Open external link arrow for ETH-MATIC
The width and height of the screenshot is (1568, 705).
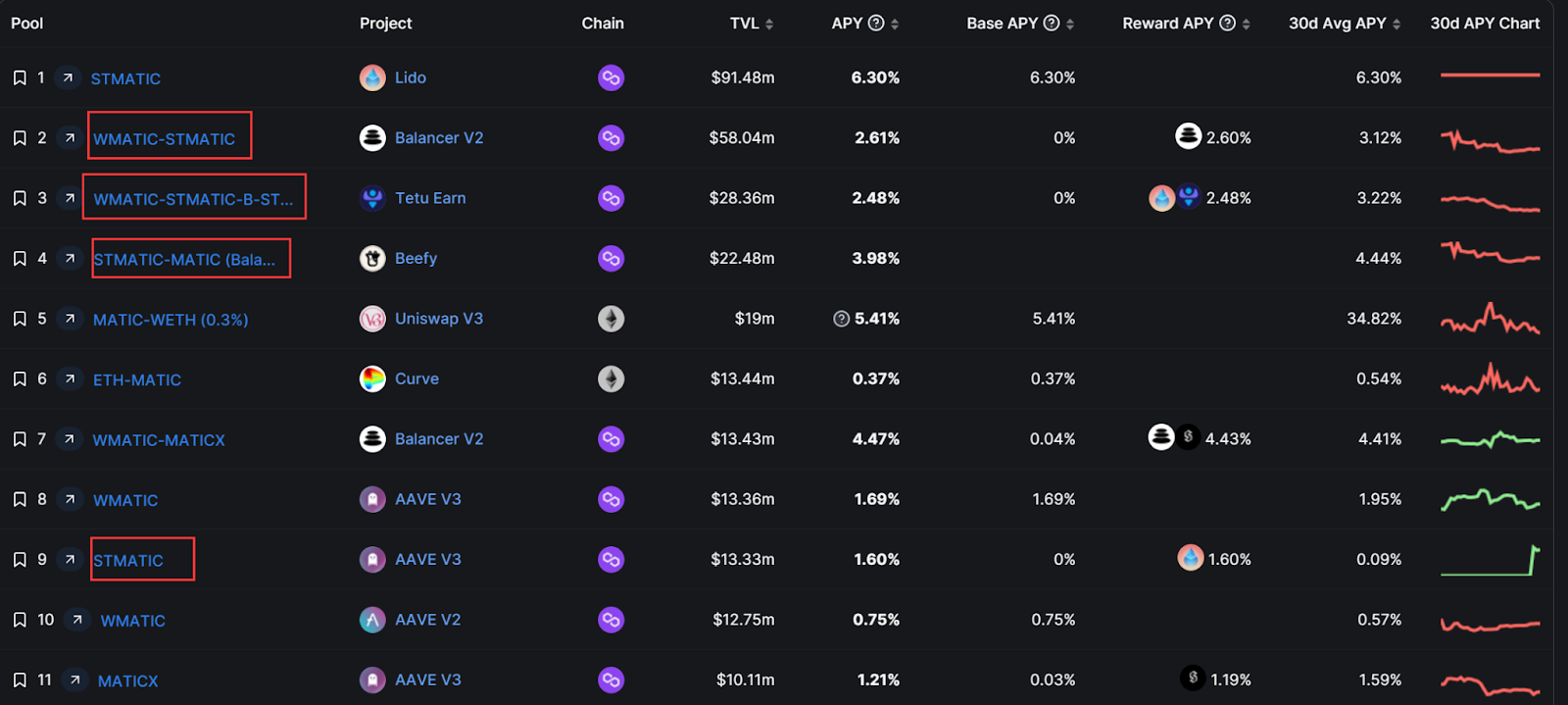tap(69, 378)
